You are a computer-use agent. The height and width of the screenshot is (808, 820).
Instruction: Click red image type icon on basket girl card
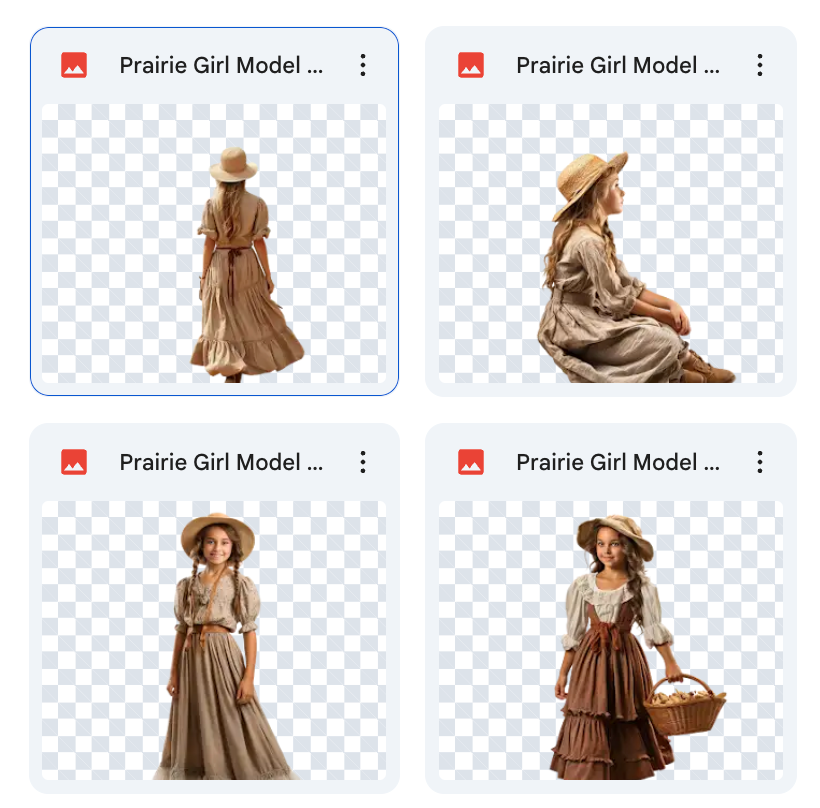[x=471, y=462]
